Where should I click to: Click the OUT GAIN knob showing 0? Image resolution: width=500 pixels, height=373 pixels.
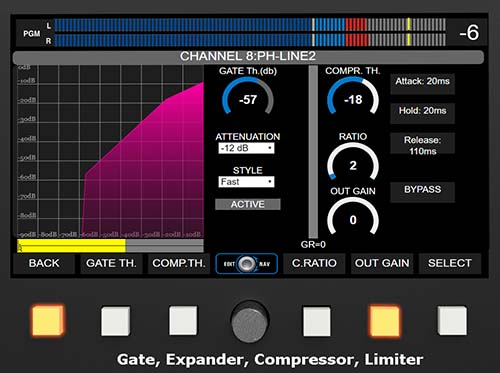(353, 219)
